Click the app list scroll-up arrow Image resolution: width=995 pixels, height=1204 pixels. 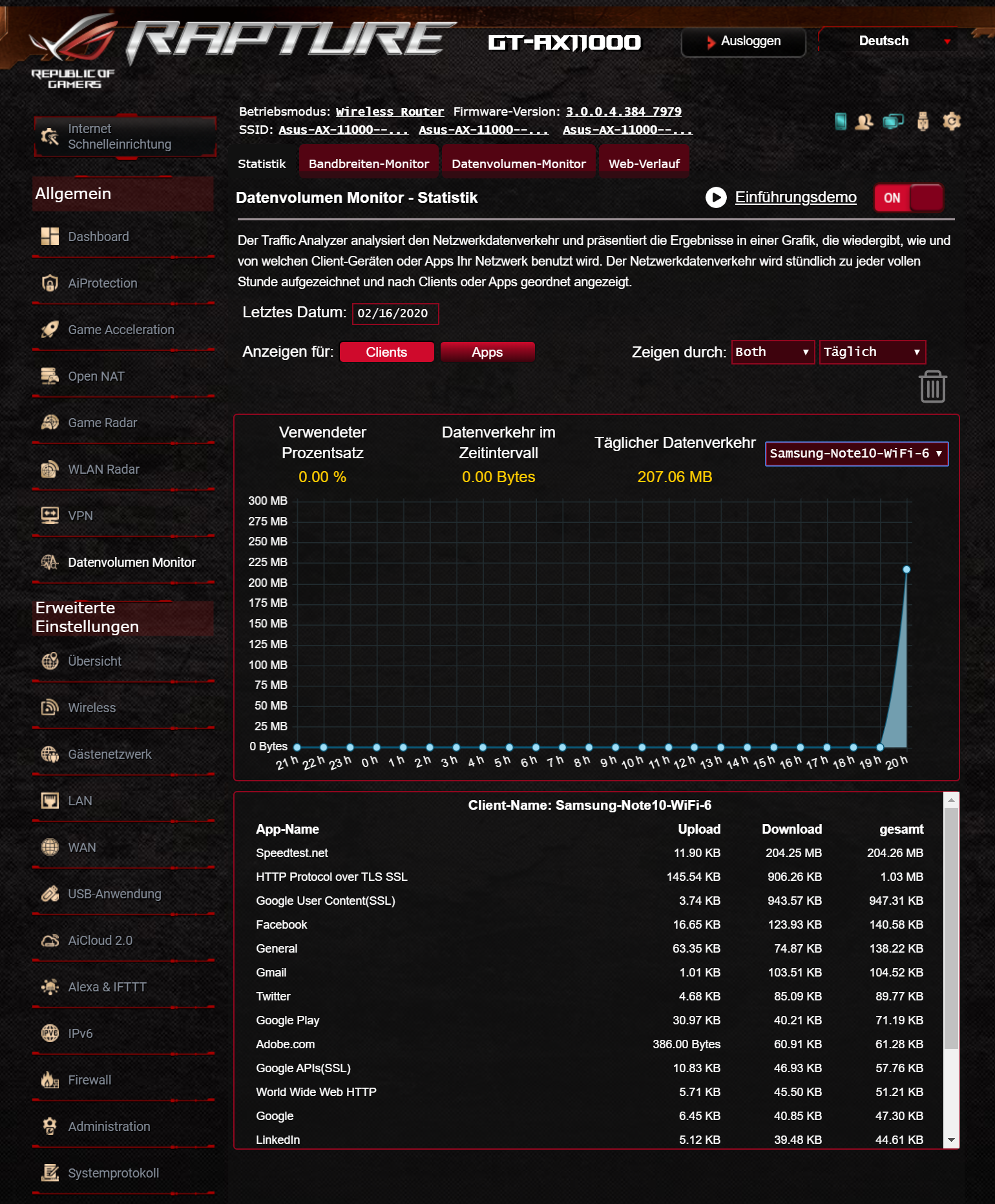[x=951, y=800]
